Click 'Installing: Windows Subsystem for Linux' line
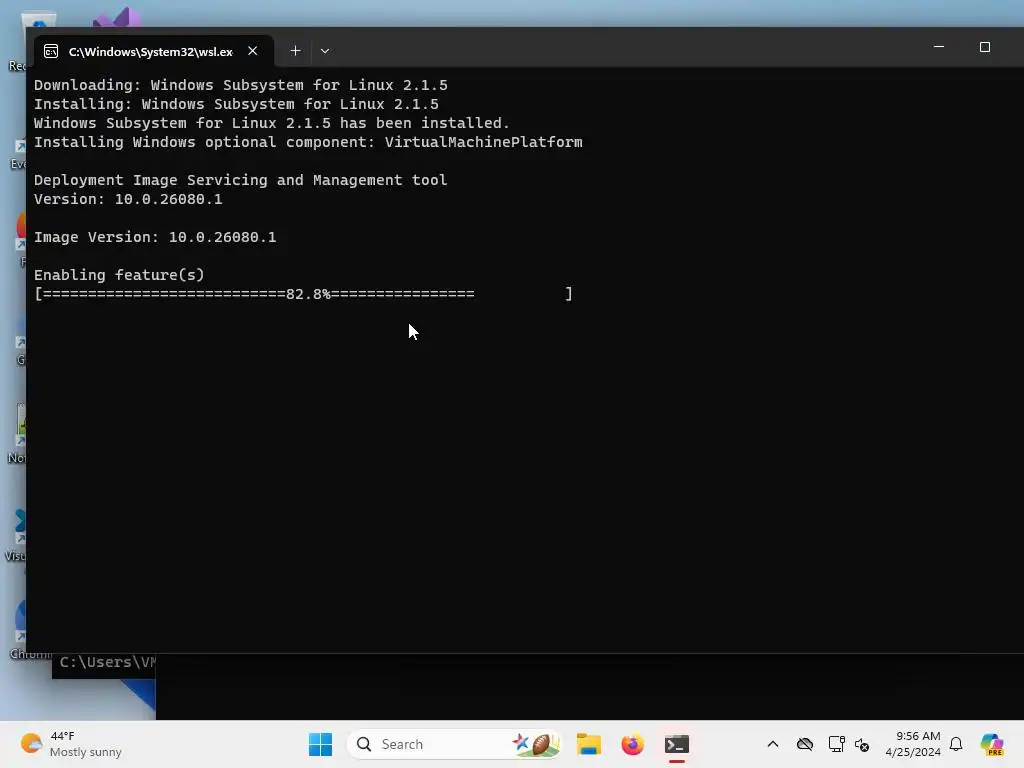This screenshot has width=1024, height=768. pyautogui.click(x=236, y=104)
